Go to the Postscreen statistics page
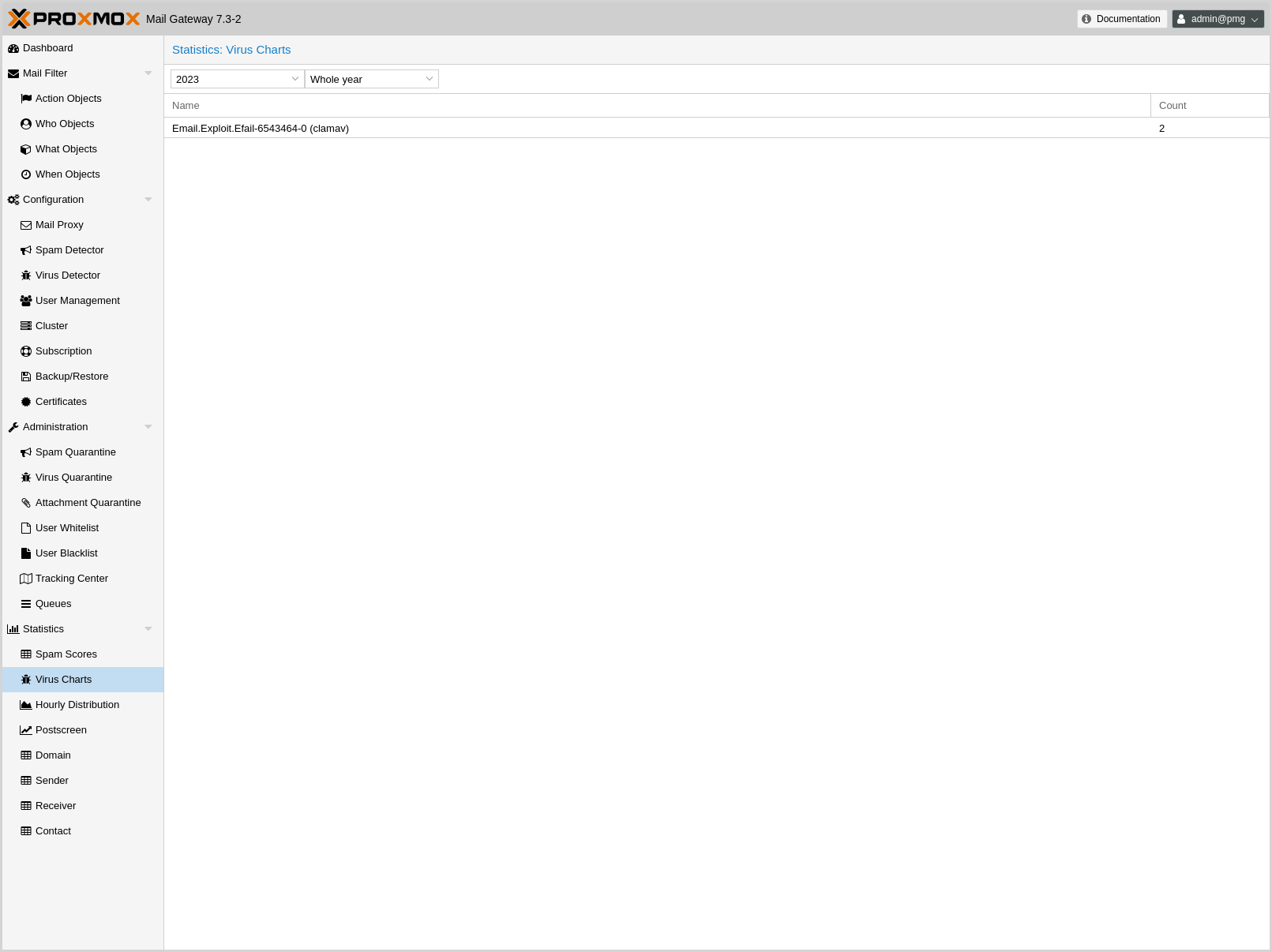 tap(61, 730)
